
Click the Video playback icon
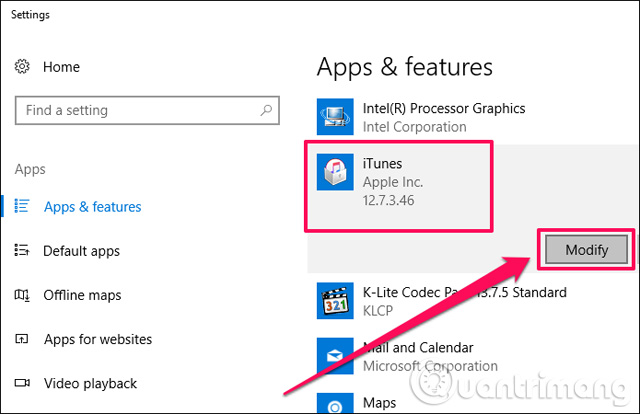point(23,383)
